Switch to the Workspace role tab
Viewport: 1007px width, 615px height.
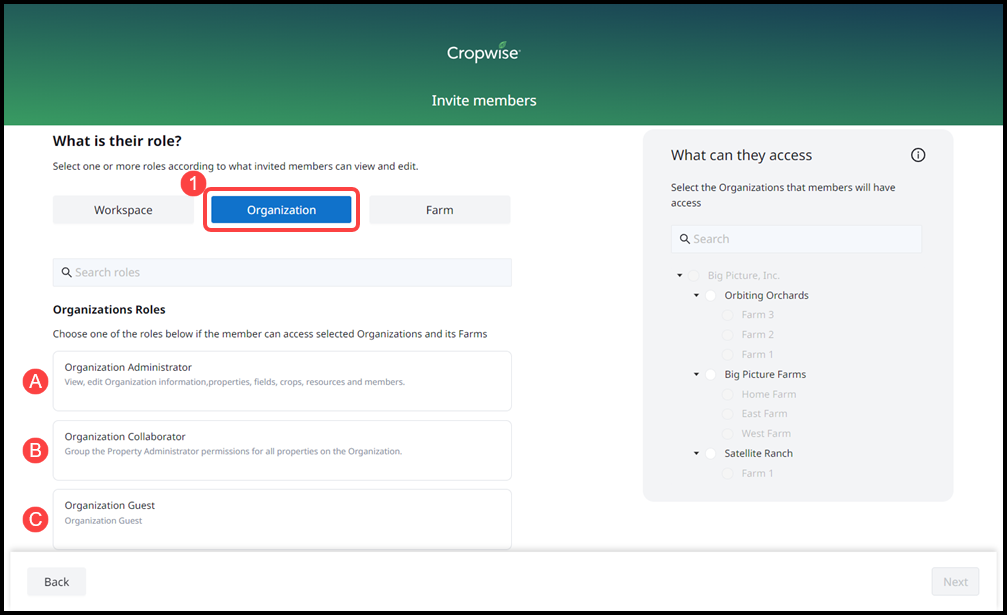pos(123,210)
